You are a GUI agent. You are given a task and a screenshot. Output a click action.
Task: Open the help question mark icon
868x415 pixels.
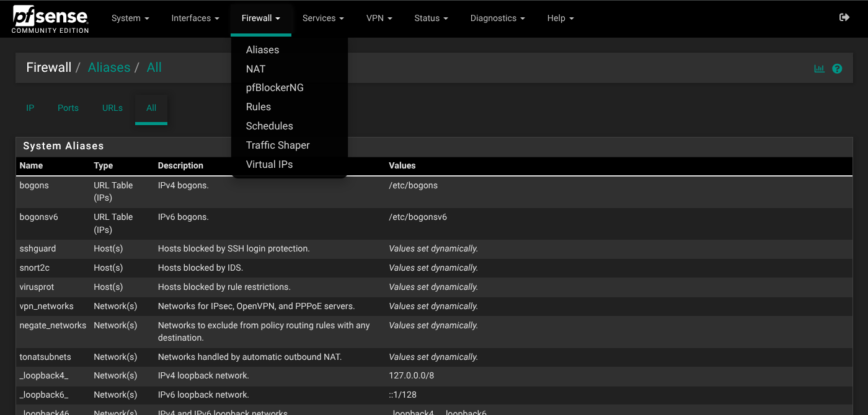(837, 69)
